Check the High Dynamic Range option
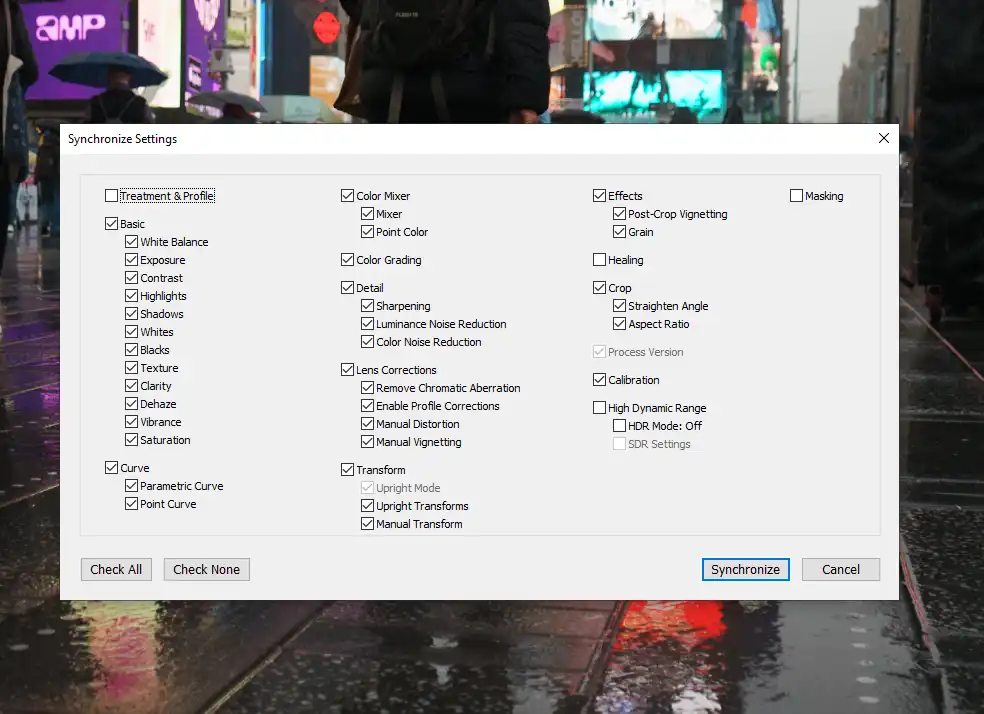This screenshot has width=984, height=714. [600, 408]
